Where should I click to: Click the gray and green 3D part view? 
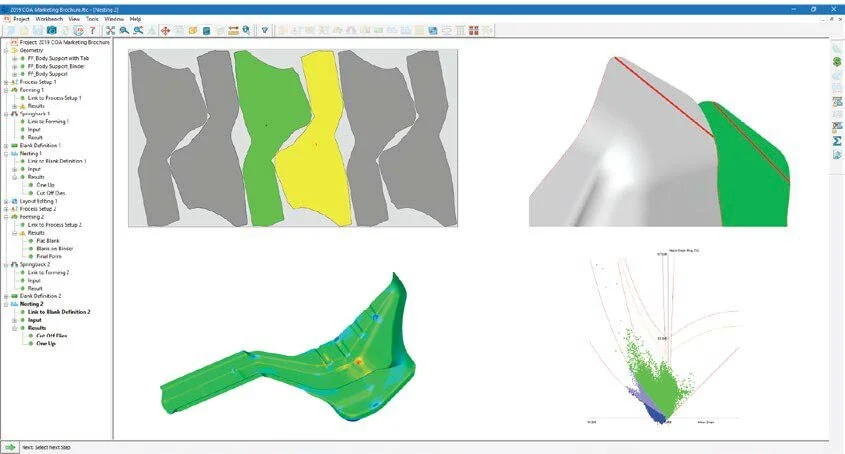click(x=659, y=141)
